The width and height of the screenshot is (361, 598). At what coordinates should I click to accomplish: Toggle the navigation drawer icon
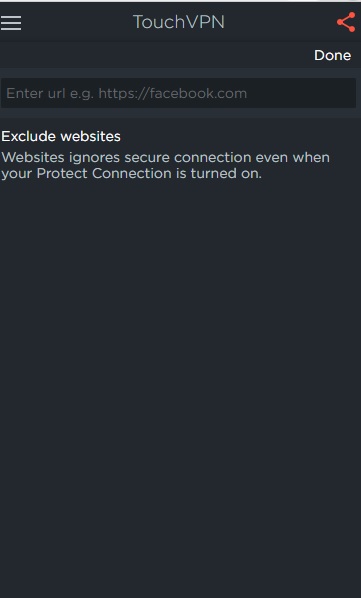[x=11, y=23]
